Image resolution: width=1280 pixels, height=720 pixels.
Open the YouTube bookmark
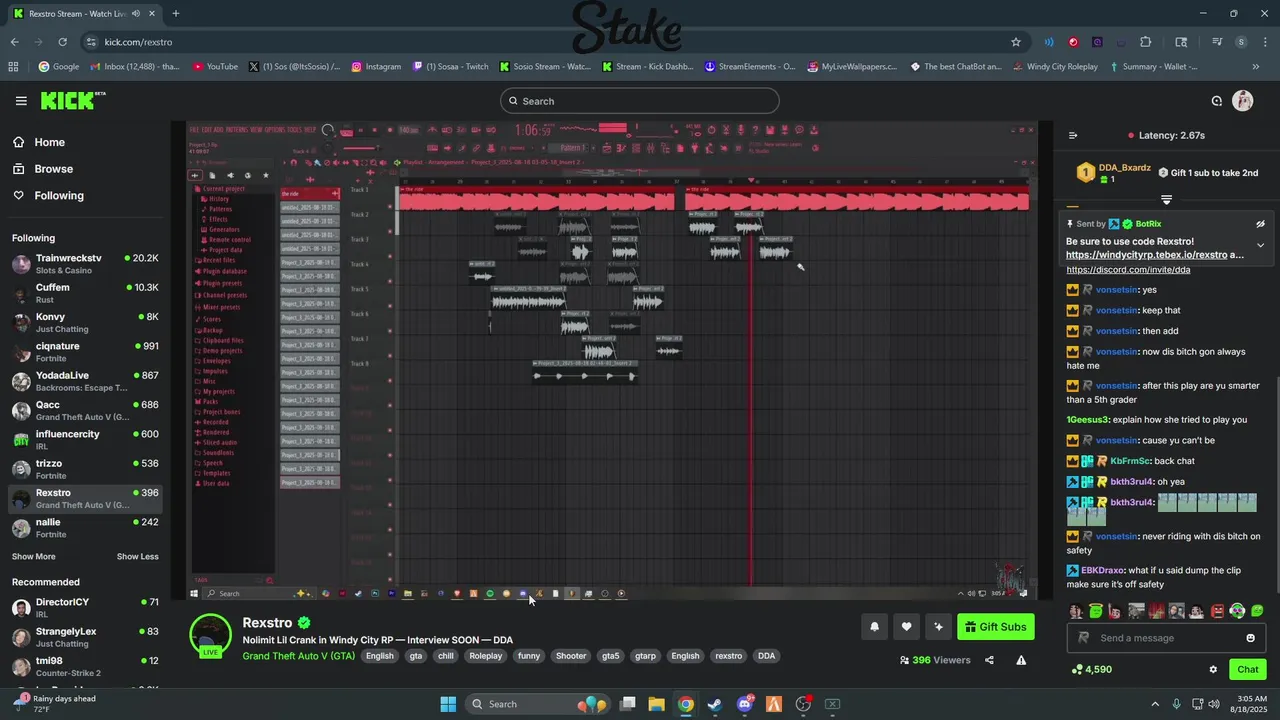tap(215, 67)
